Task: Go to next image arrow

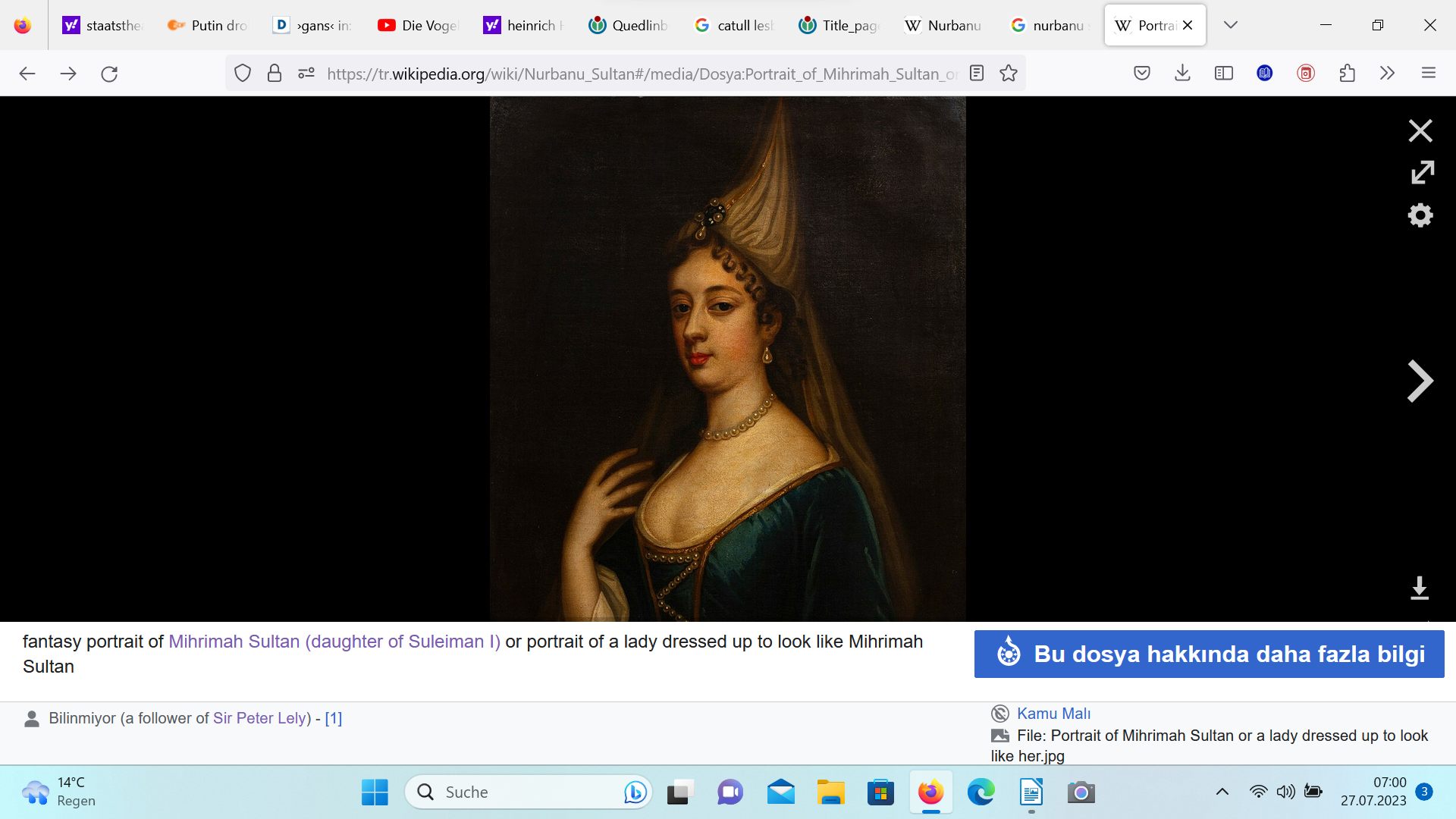Action: point(1420,381)
